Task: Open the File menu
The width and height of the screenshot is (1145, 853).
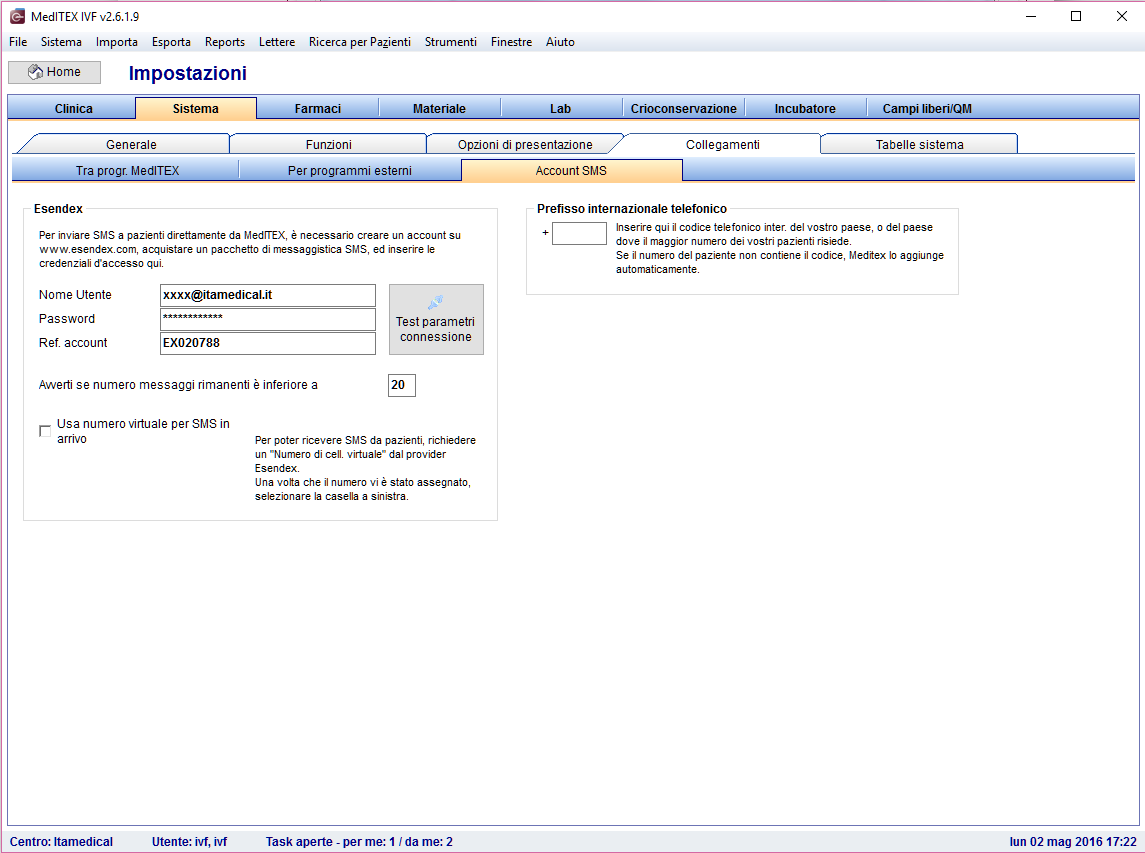Action: pyautogui.click(x=18, y=42)
